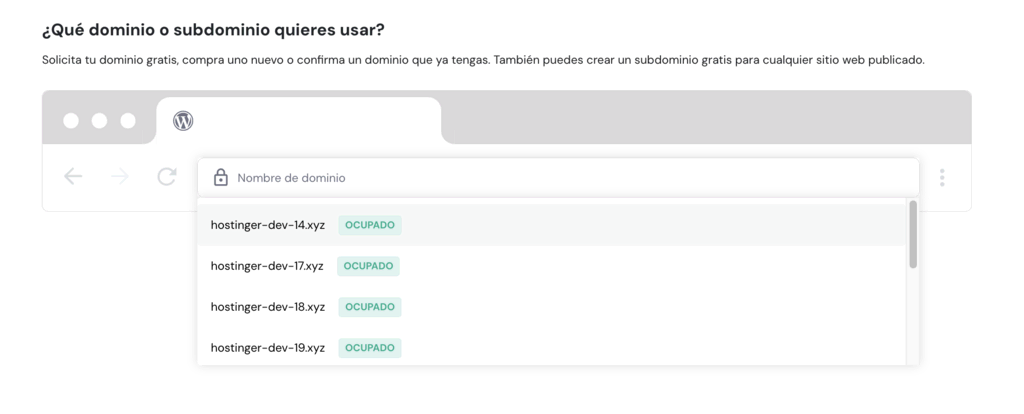Viewport: 1024px width, 414px height.
Task: Click OCUPADO badge beside hostinger-dev-19.xyz
Action: (370, 348)
